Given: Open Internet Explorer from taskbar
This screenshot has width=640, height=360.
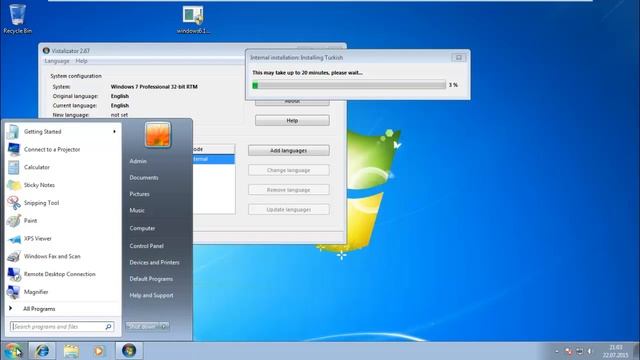Looking at the screenshot, I should (x=42, y=351).
